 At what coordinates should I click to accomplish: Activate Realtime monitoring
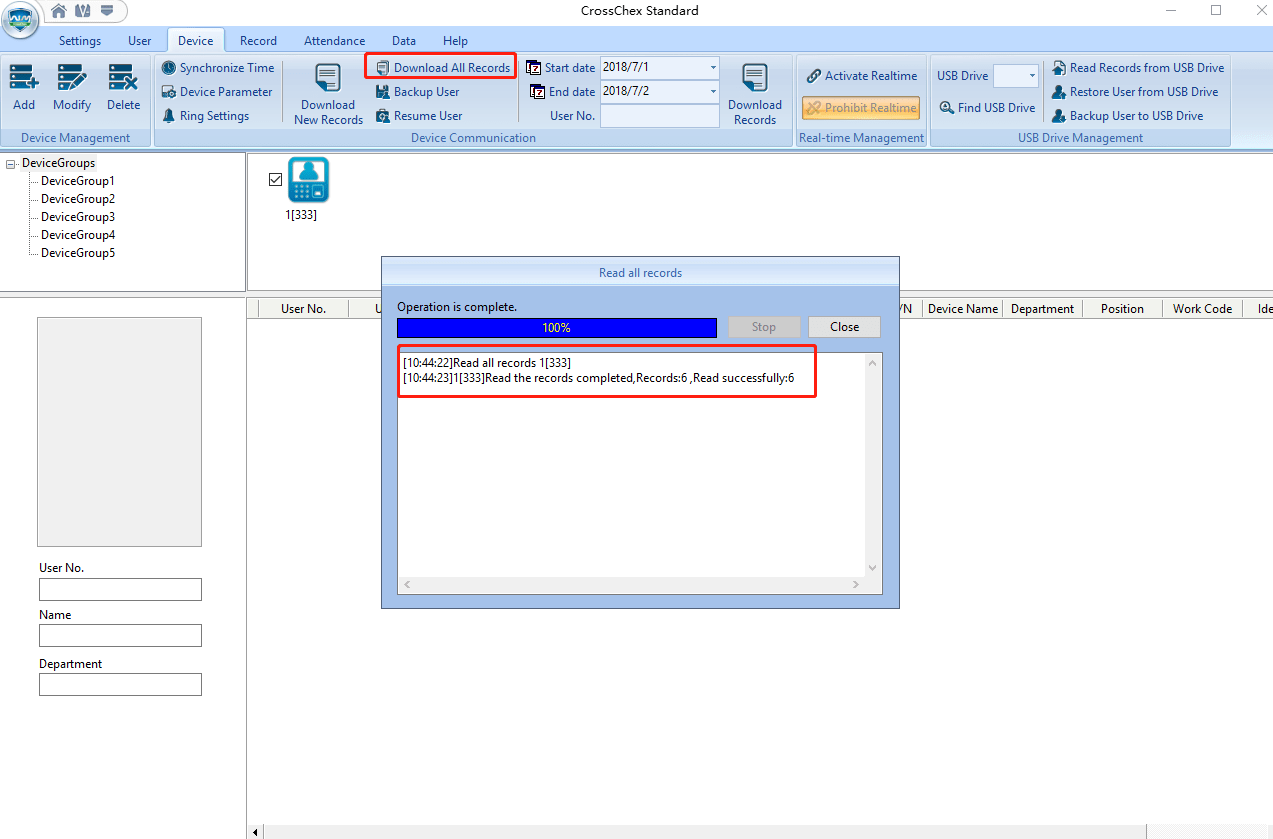pos(861,76)
